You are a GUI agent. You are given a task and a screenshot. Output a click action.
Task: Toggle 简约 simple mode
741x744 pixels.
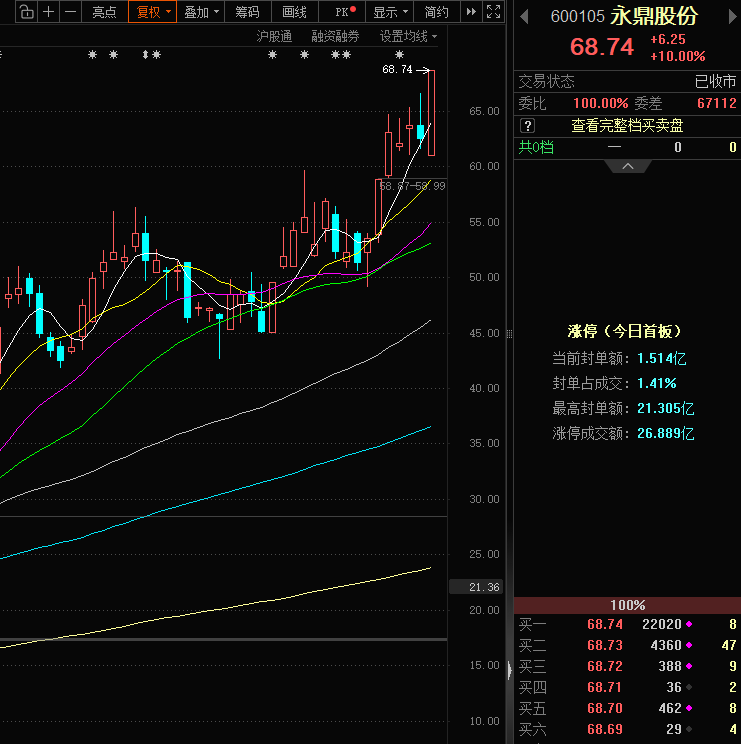436,11
